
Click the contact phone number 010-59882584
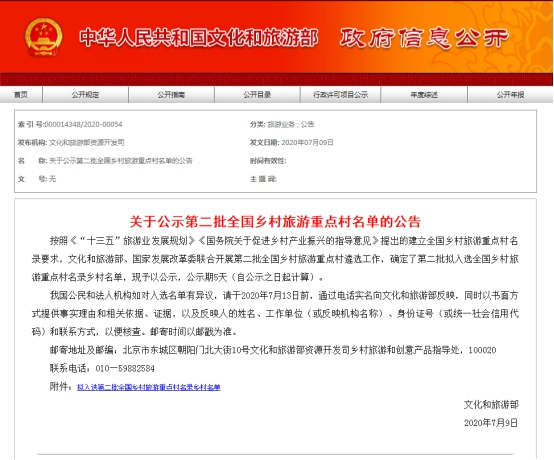tap(125, 368)
